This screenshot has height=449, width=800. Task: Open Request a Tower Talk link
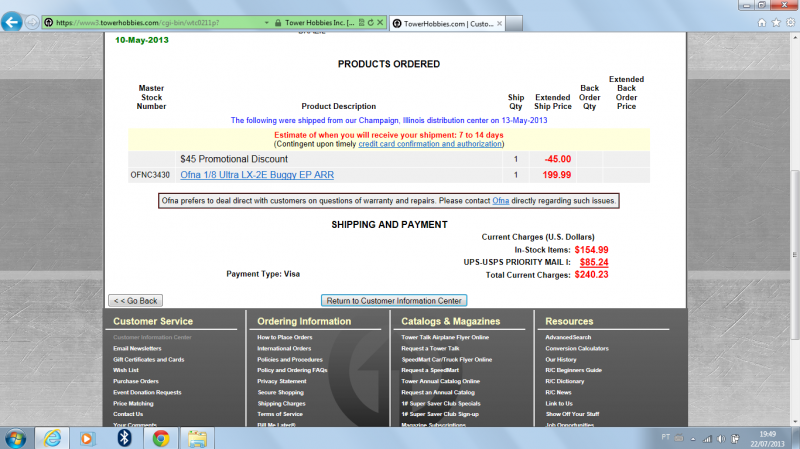[x=430, y=348]
